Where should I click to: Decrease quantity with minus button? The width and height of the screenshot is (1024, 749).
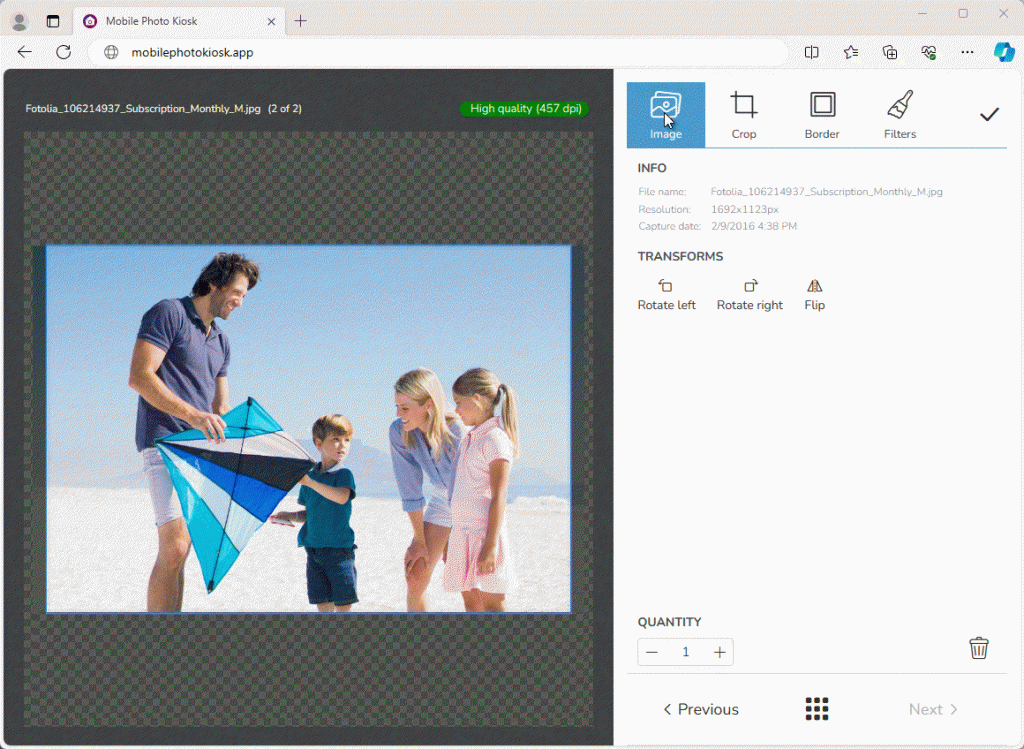[x=652, y=652]
